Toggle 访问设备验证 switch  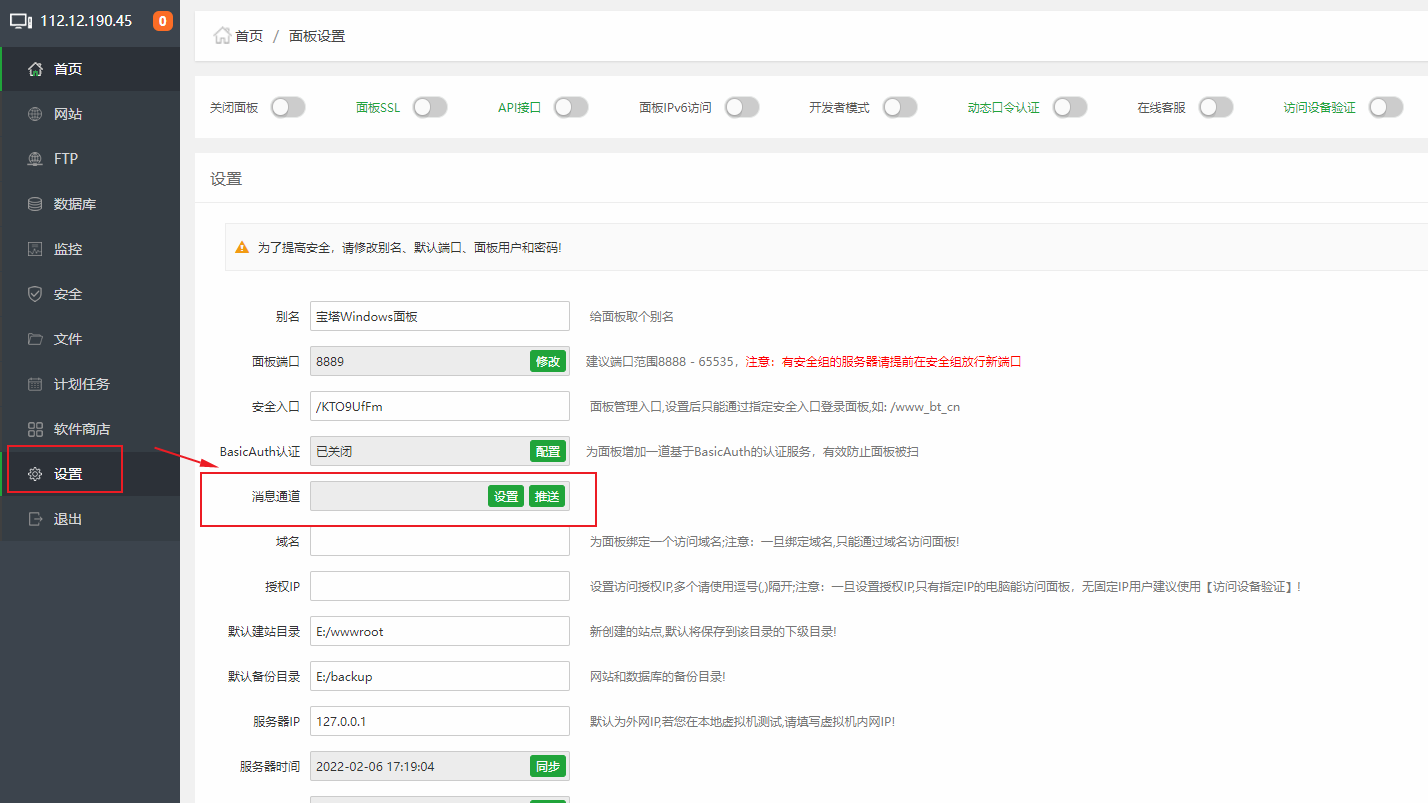tap(1386, 107)
